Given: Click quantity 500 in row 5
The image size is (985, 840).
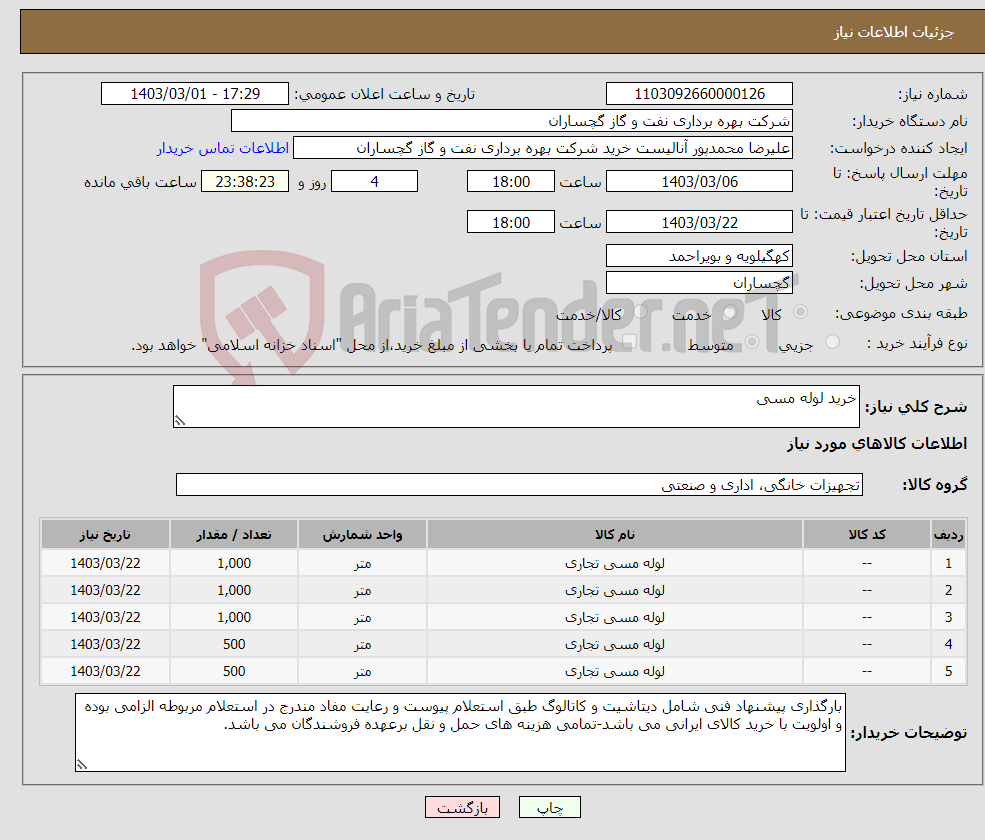Looking at the screenshot, I should pyautogui.click(x=234, y=672).
